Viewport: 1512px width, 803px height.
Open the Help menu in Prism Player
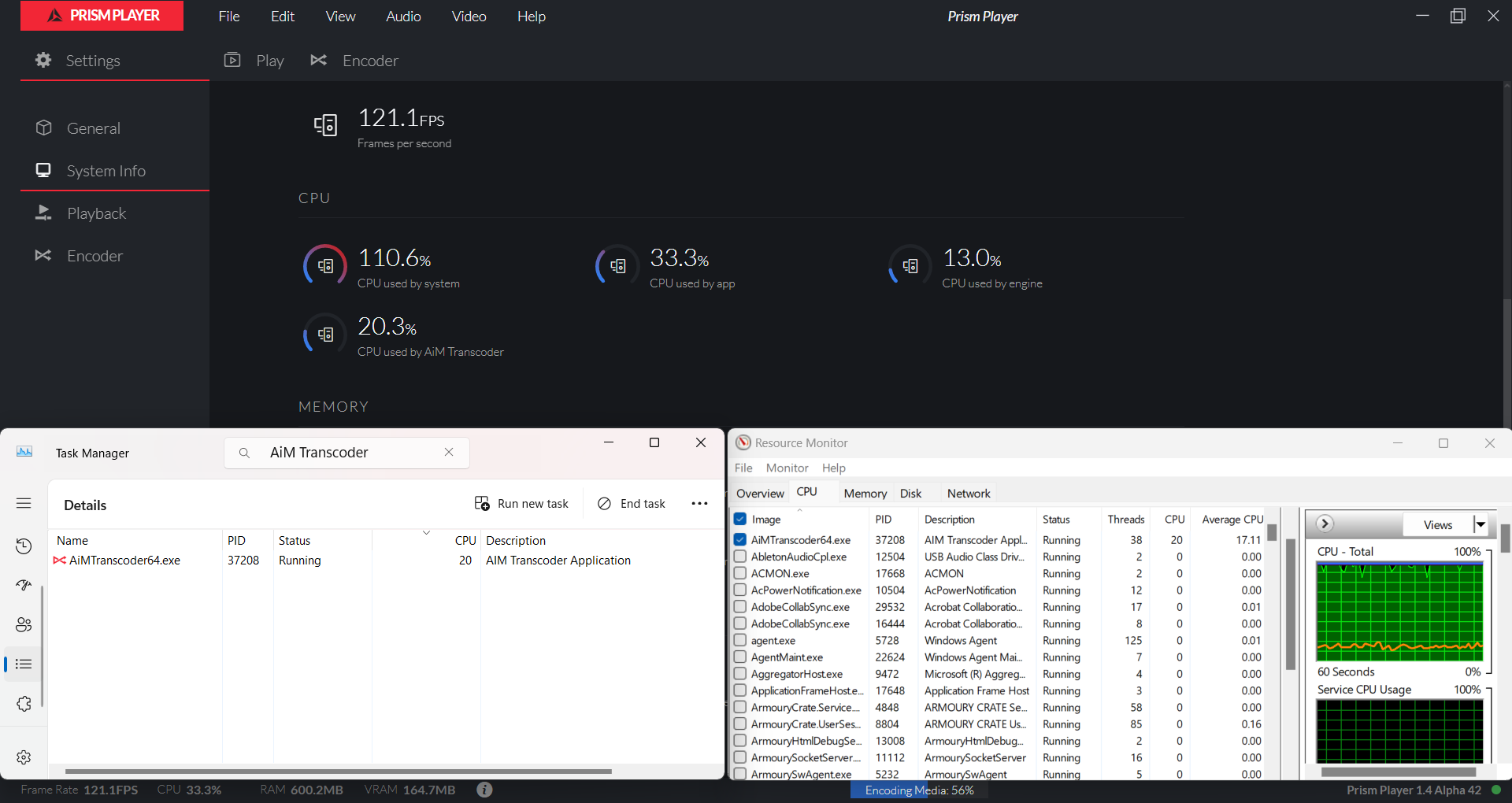[x=532, y=16]
